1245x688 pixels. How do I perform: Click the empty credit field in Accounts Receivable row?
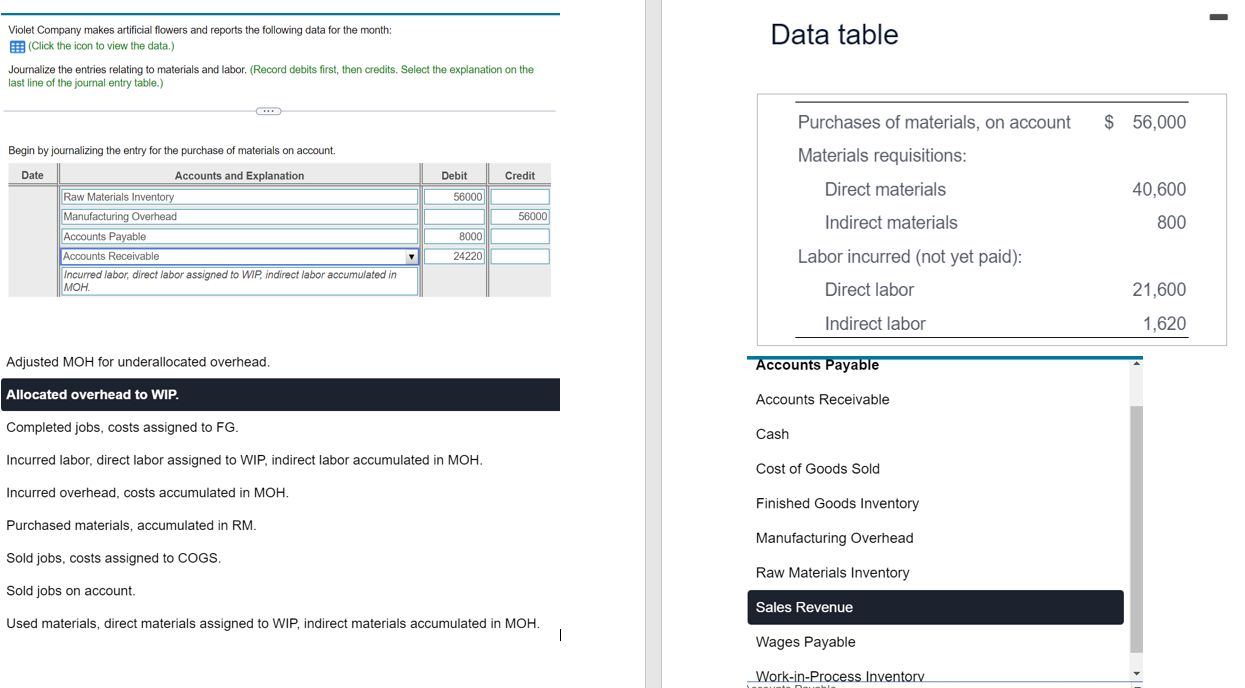pos(520,257)
